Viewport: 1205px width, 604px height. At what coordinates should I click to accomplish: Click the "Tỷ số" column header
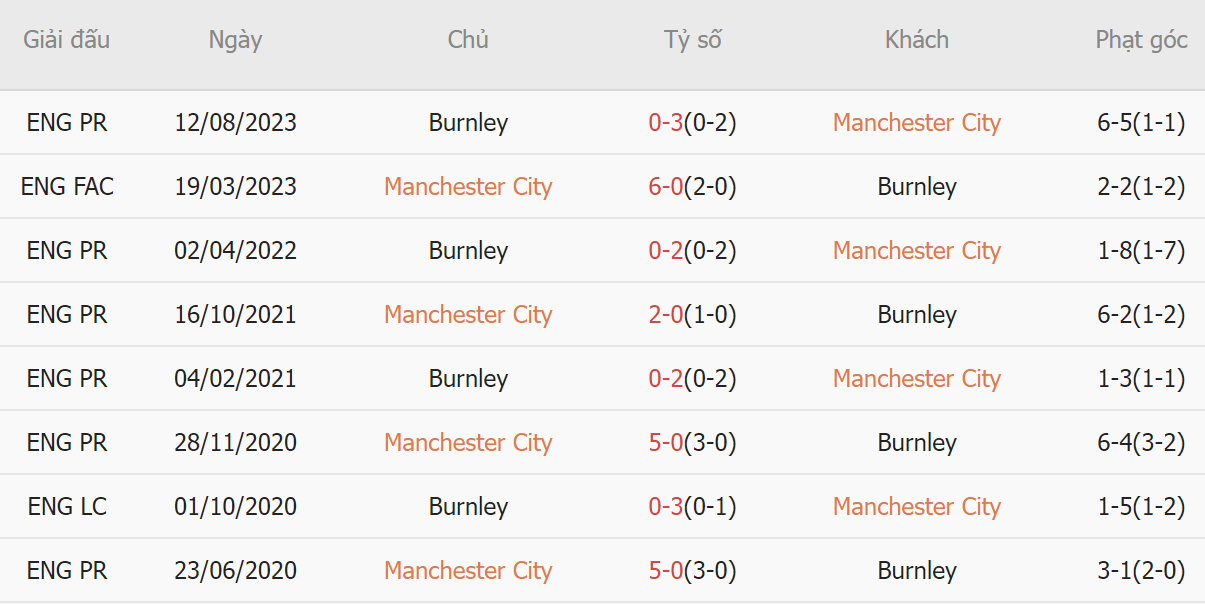pos(692,40)
